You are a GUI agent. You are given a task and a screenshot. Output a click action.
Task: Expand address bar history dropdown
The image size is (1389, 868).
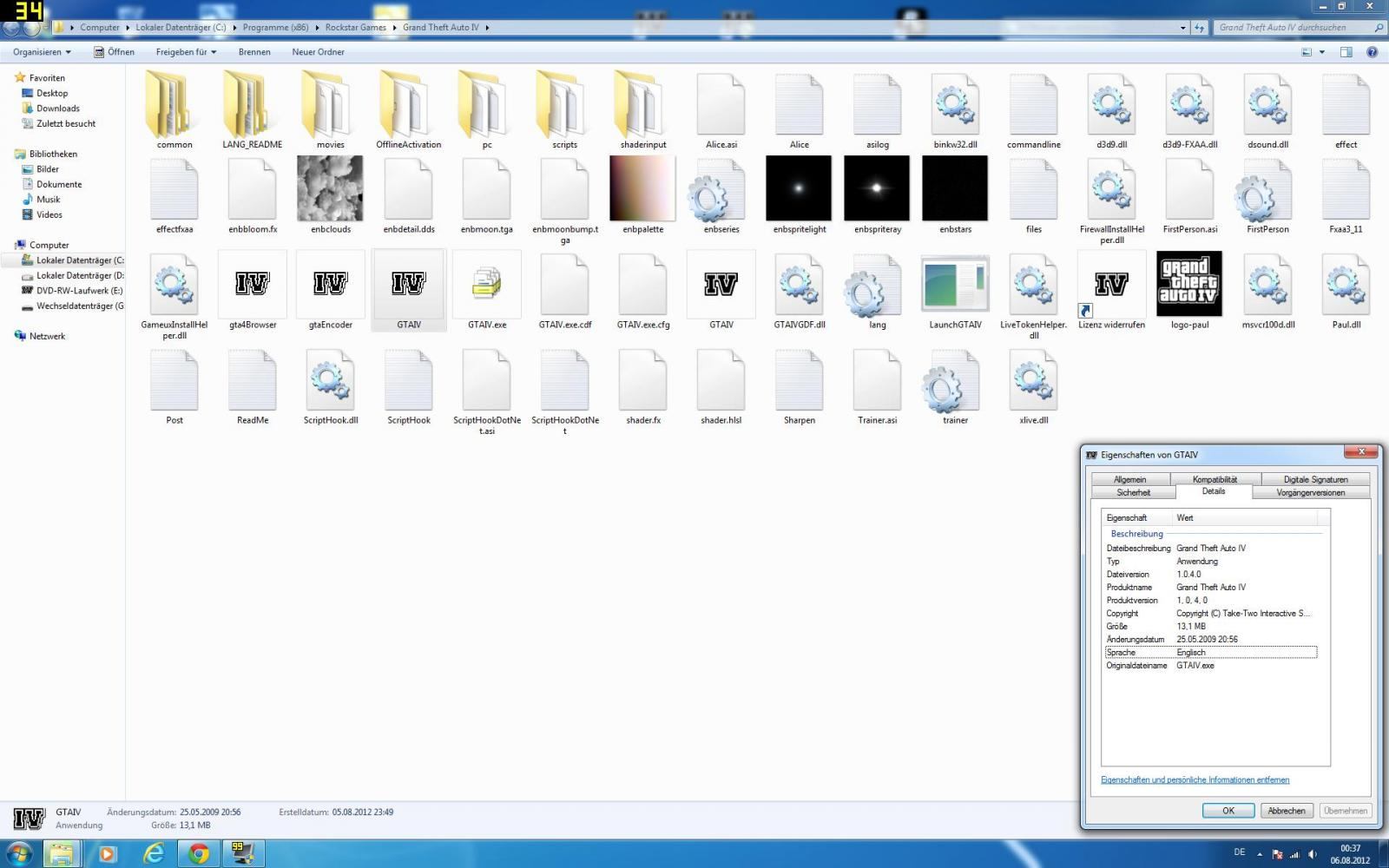tap(1182, 28)
